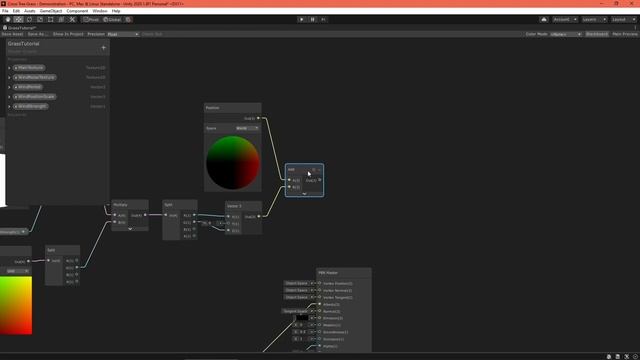Toggle Global/Local handle rotation
Viewport: 640px width, 360px height.
[x=112, y=20]
